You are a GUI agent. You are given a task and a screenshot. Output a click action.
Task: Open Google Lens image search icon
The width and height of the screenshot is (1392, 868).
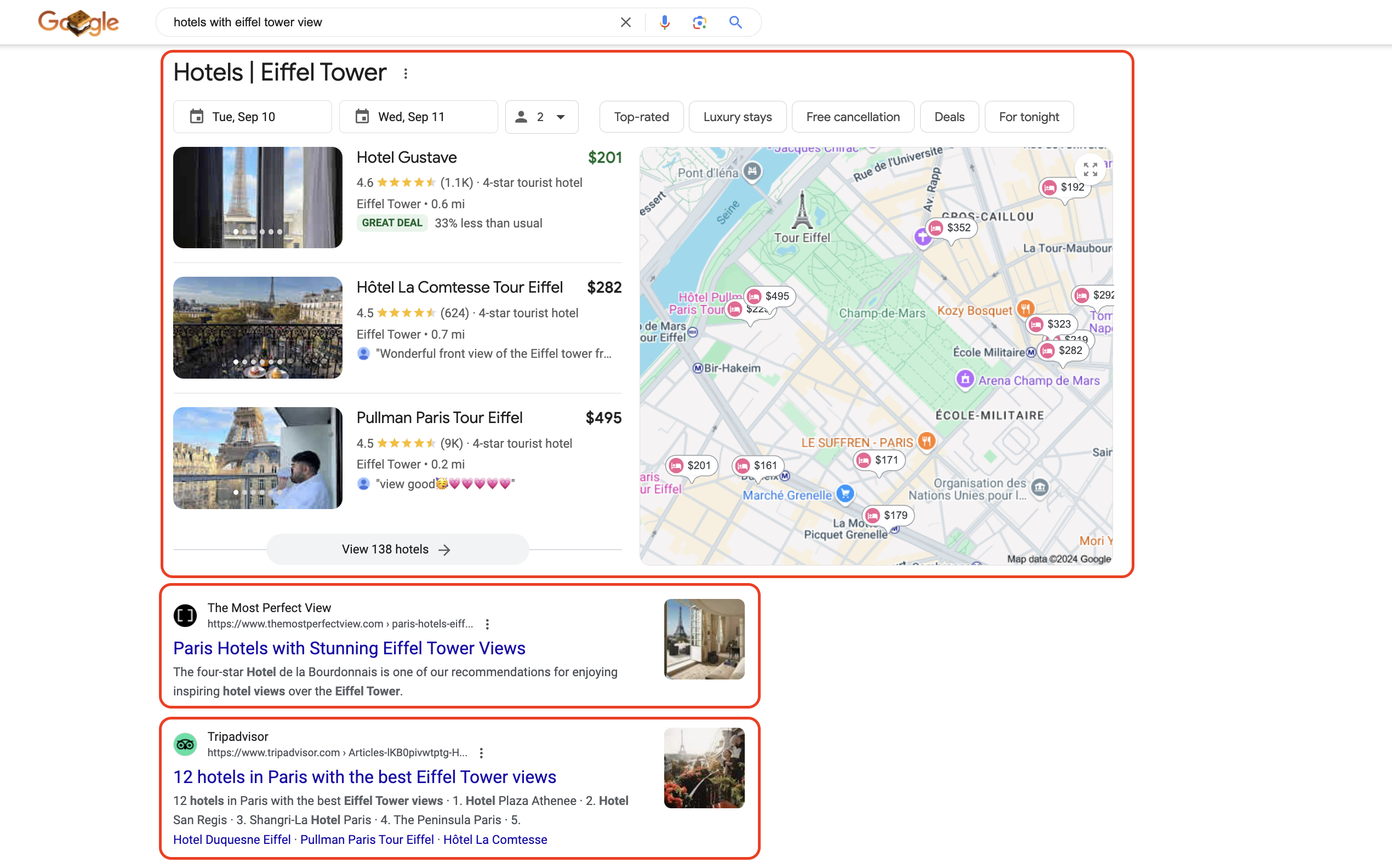699,22
